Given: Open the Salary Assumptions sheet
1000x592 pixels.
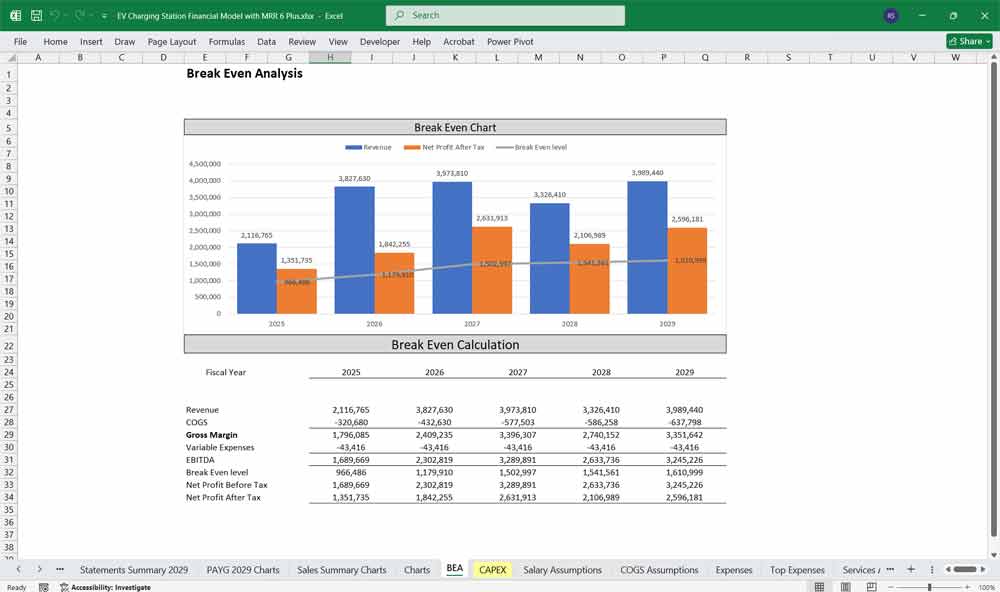Looking at the screenshot, I should pyautogui.click(x=562, y=569).
